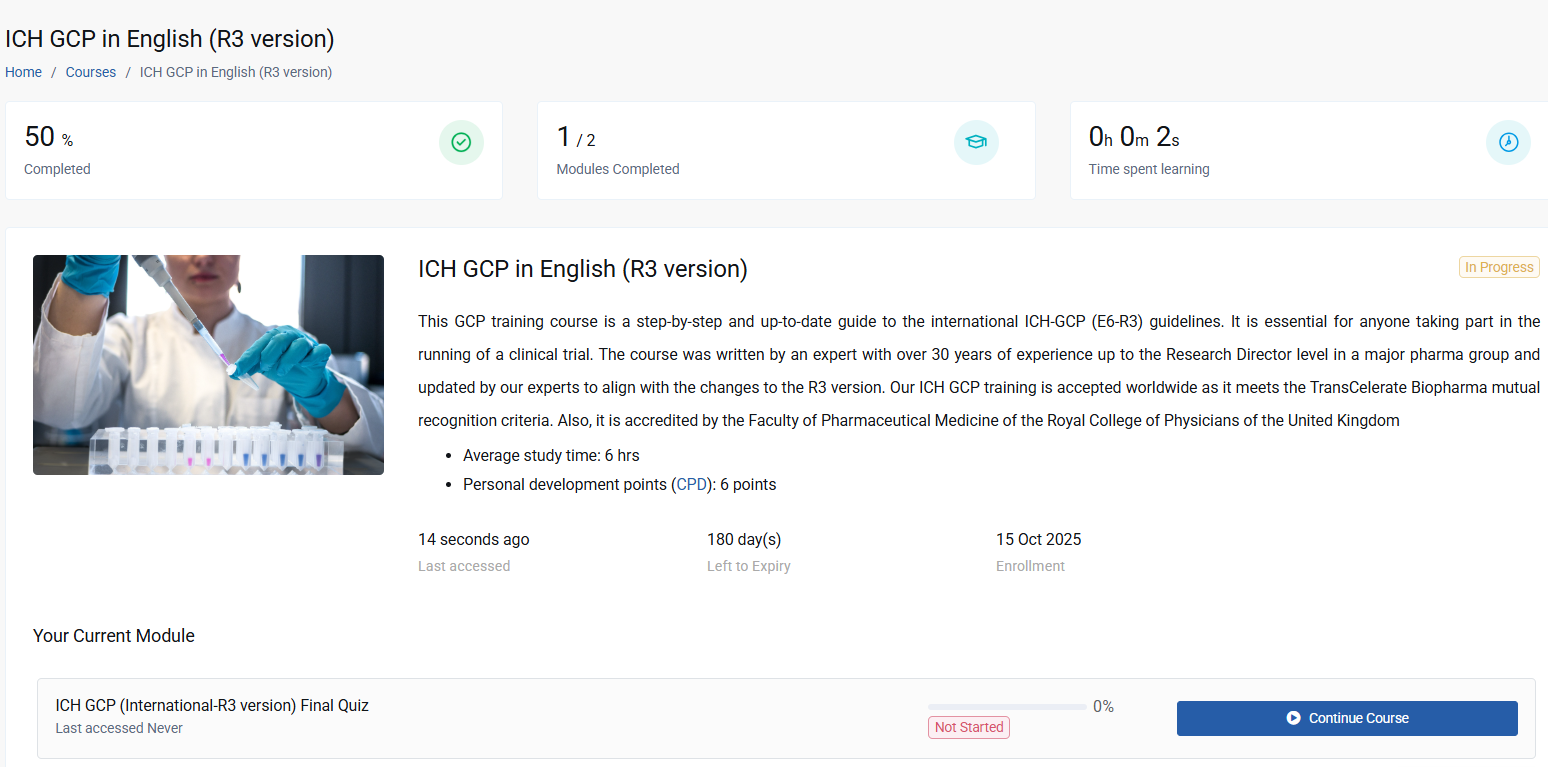Click the In Progress status badge
Image resolution: width=1548 pixels, height=767 pixels.
(x=1498, y=267)
